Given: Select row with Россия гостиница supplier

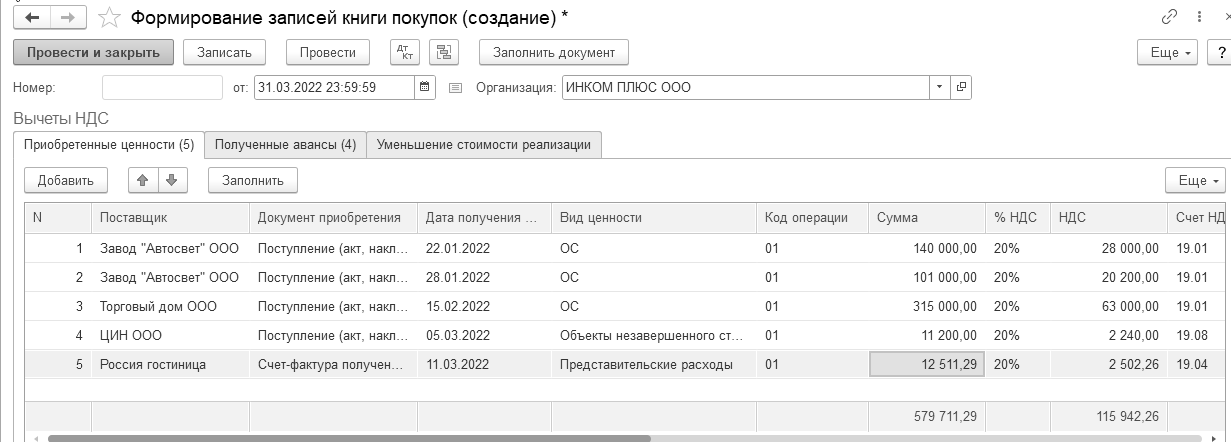Looking at the screenshot, I should click(x=153, y=365).
